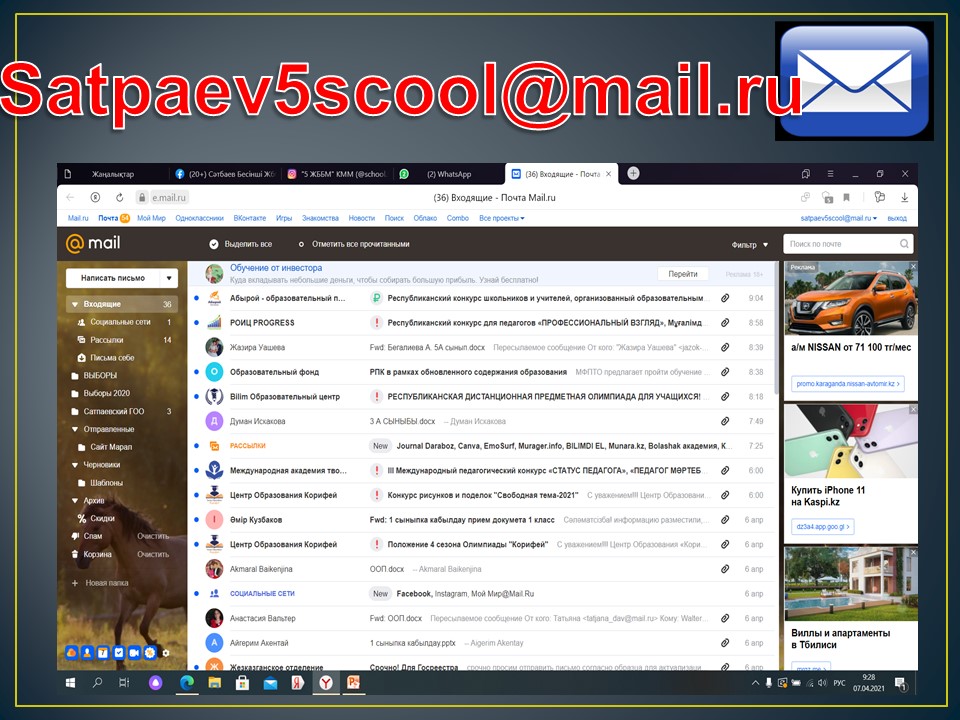Collapse the Черновики folder triangle

(75, 465)
